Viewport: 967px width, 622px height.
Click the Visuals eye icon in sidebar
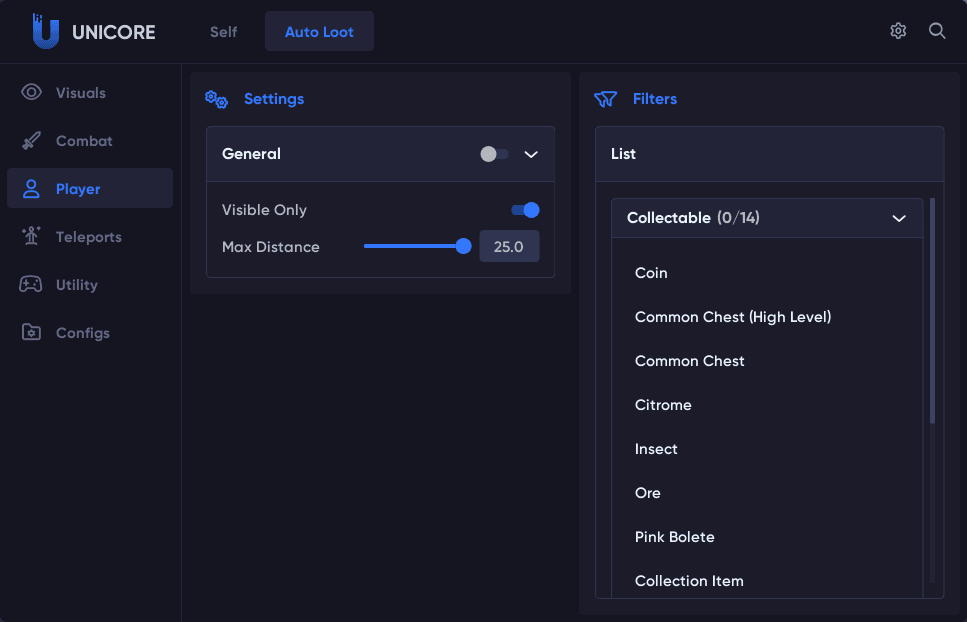[32, 93]
